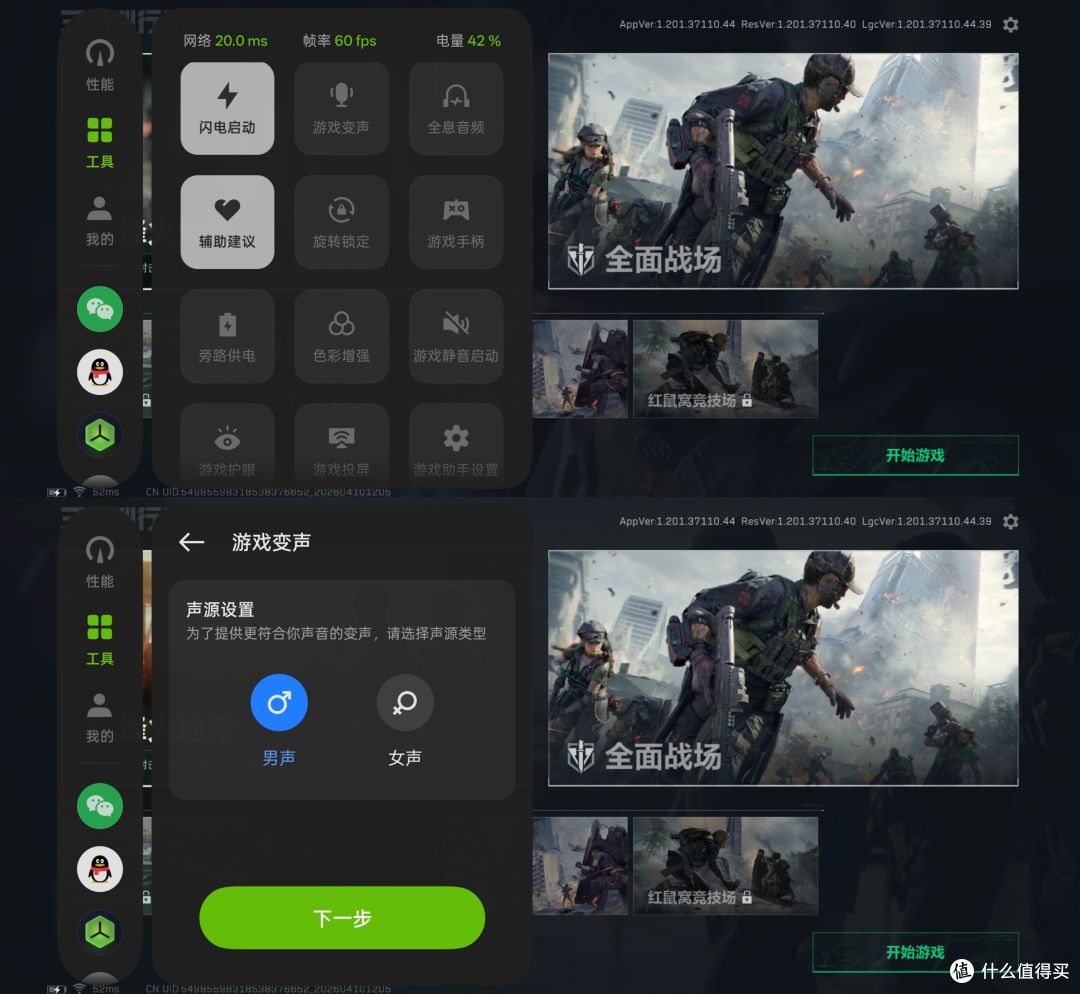1080x994 pixels.
Task: Open 游戏变声 microphone tile
Action: click(x=342, y=108)
